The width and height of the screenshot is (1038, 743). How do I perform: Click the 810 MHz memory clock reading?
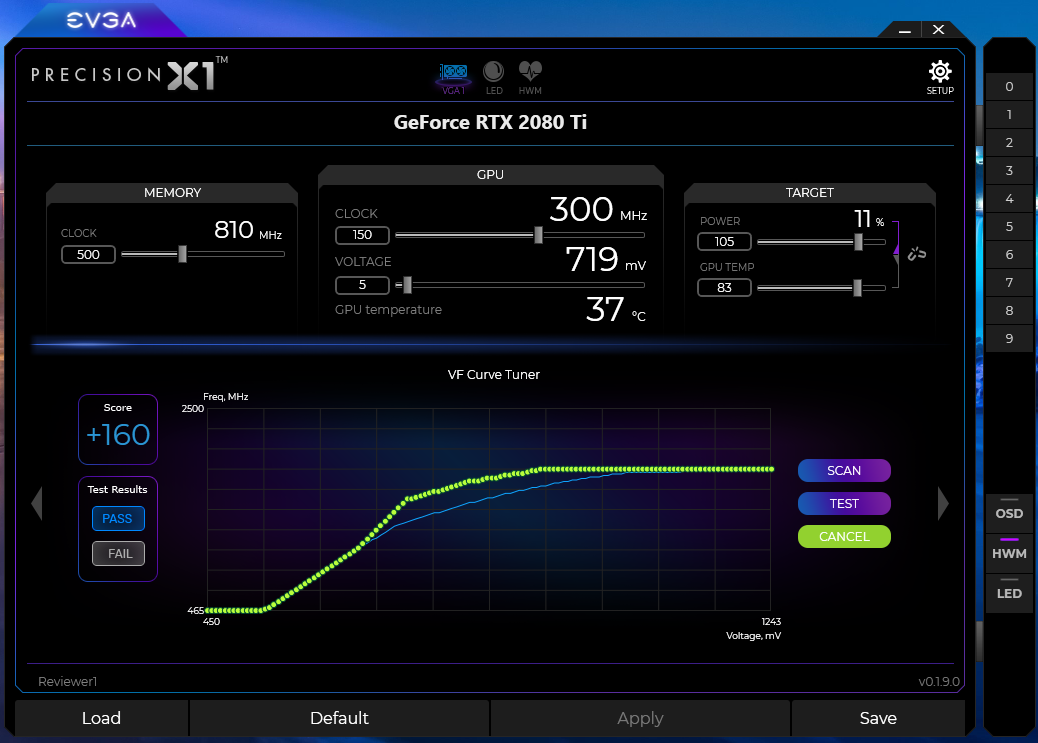(248, 230)
